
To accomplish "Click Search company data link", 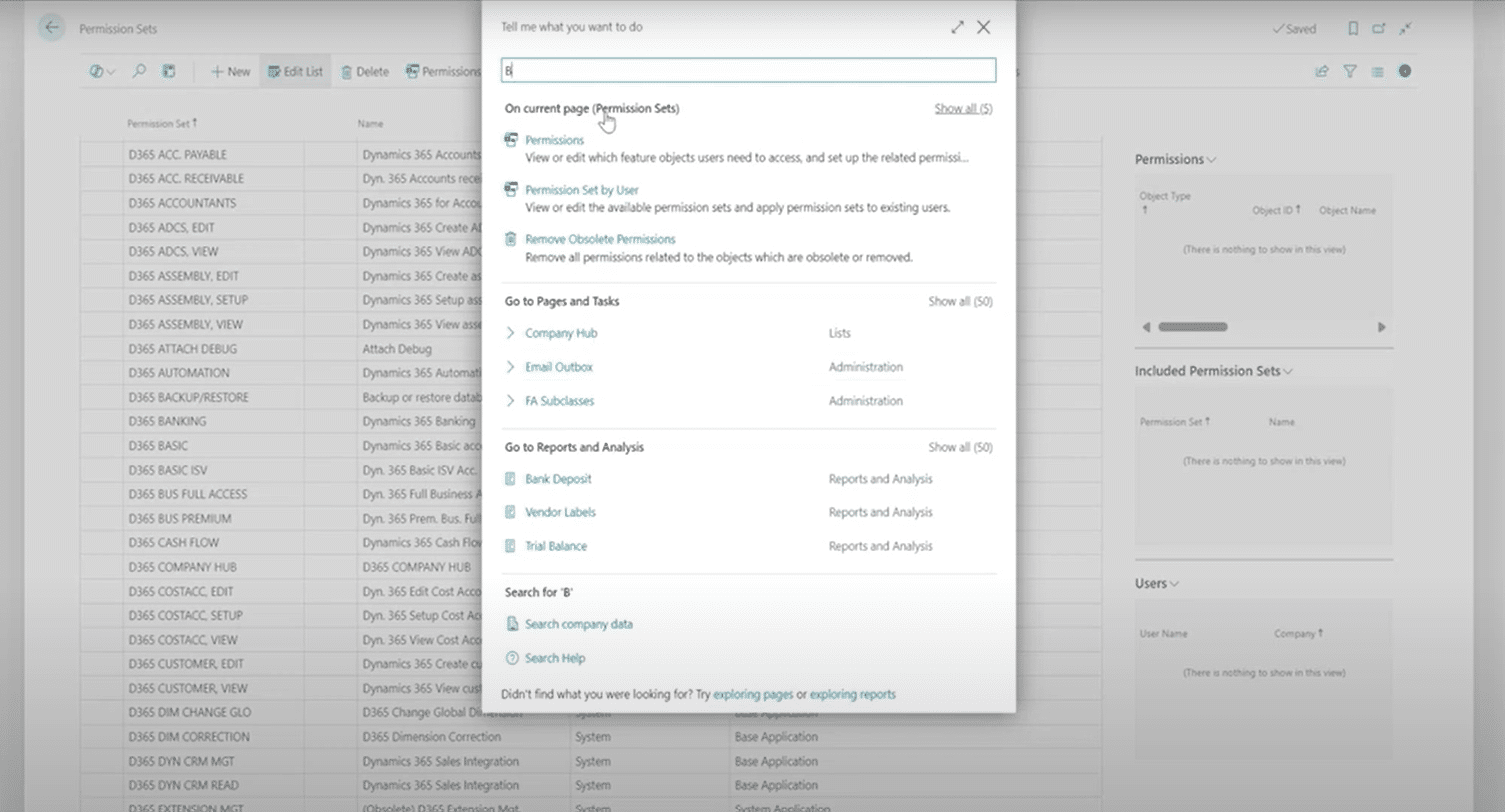I will point(579,624).
